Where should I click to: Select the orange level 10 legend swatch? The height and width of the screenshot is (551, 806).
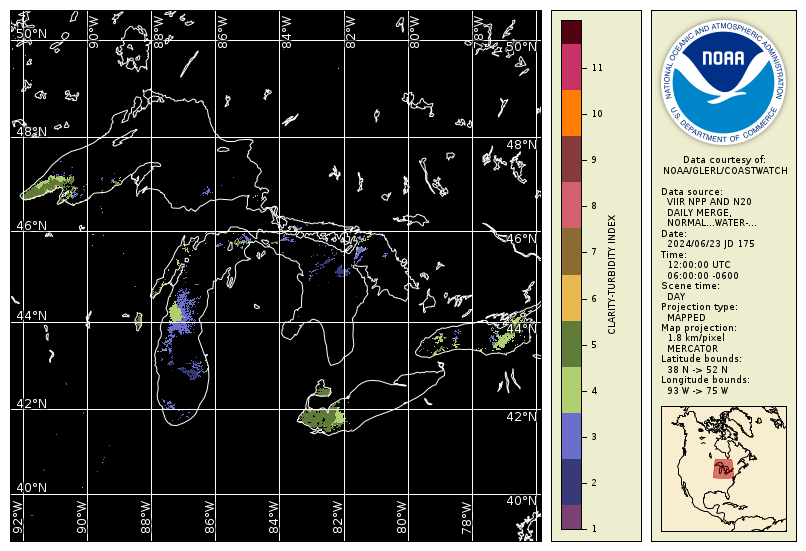pos(571,113)
